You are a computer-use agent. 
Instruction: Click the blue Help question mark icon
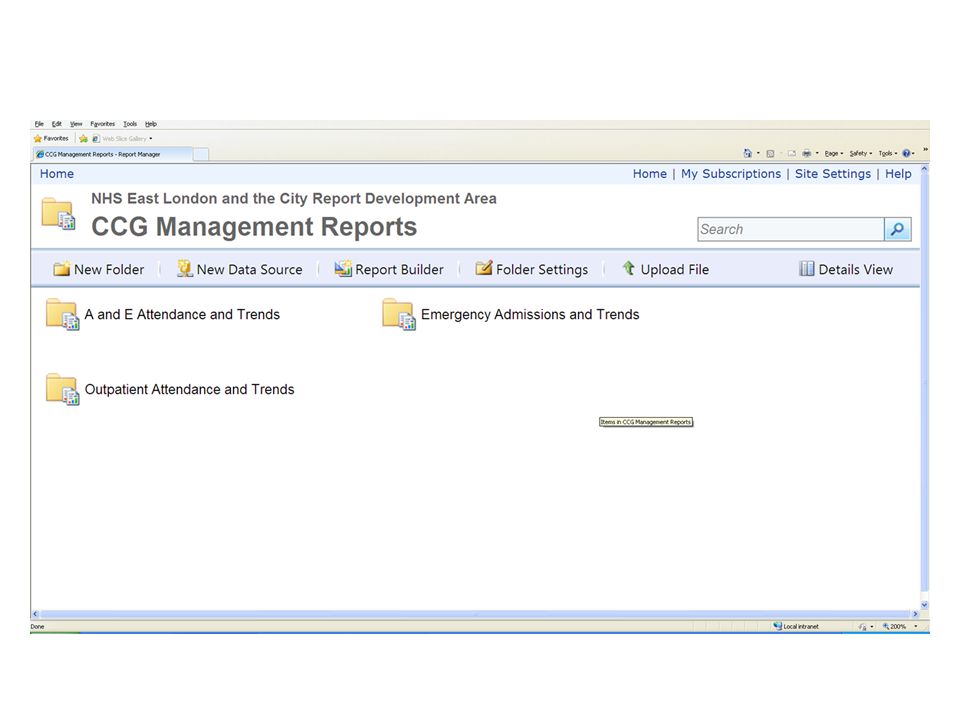coord(906,153)
